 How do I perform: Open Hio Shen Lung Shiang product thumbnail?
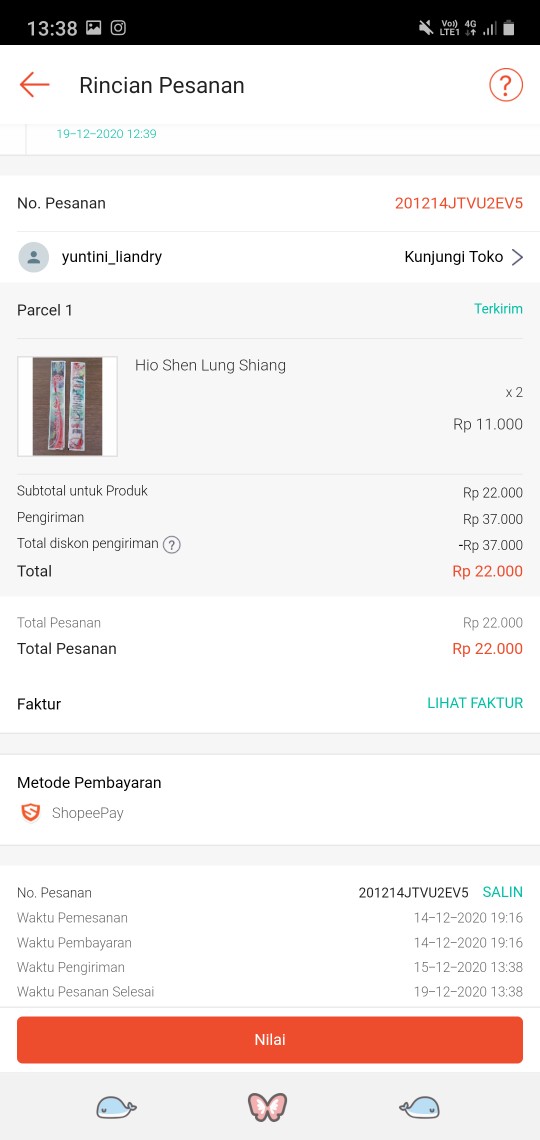click(68, 406)
